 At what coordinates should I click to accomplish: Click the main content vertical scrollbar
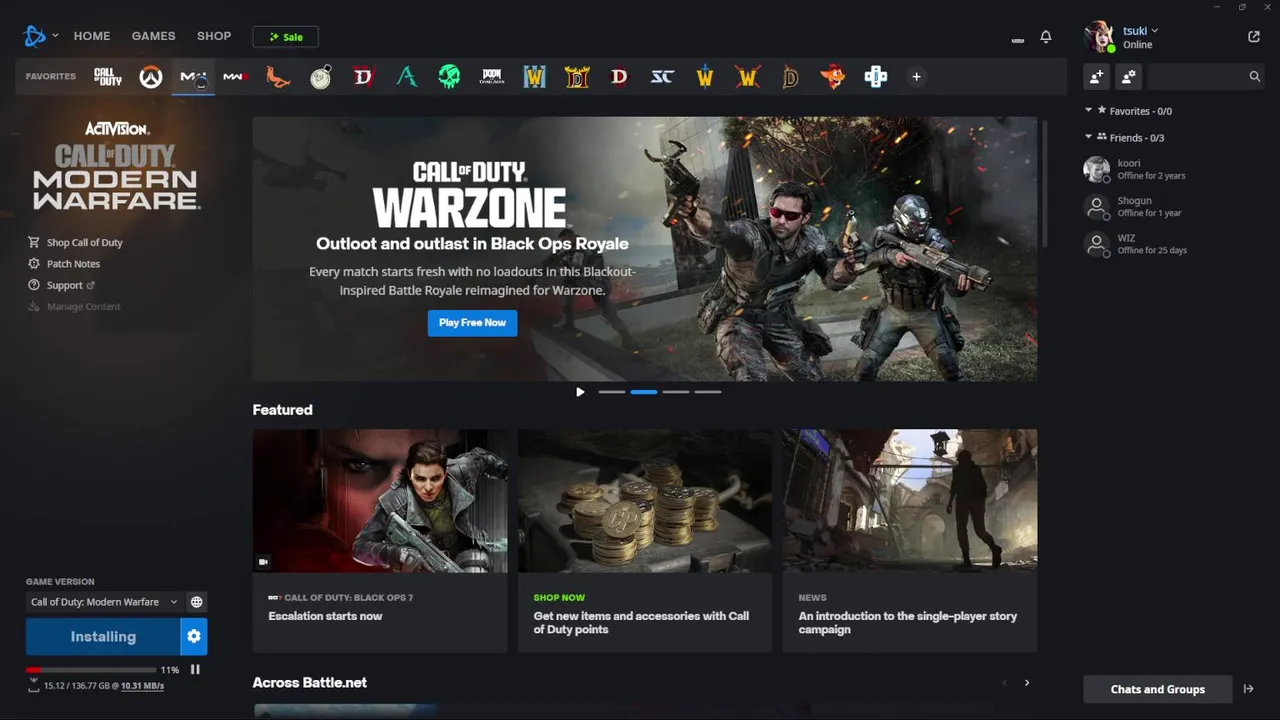(x=1046, y=183)
